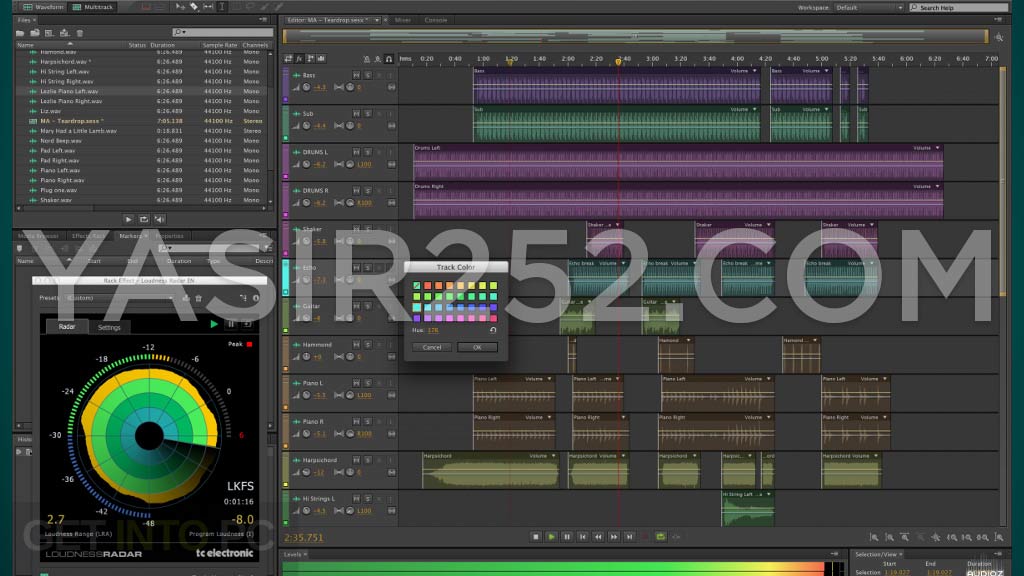
Task: Click the green play icon in Loudness Radar
Action: coord(214,324)
